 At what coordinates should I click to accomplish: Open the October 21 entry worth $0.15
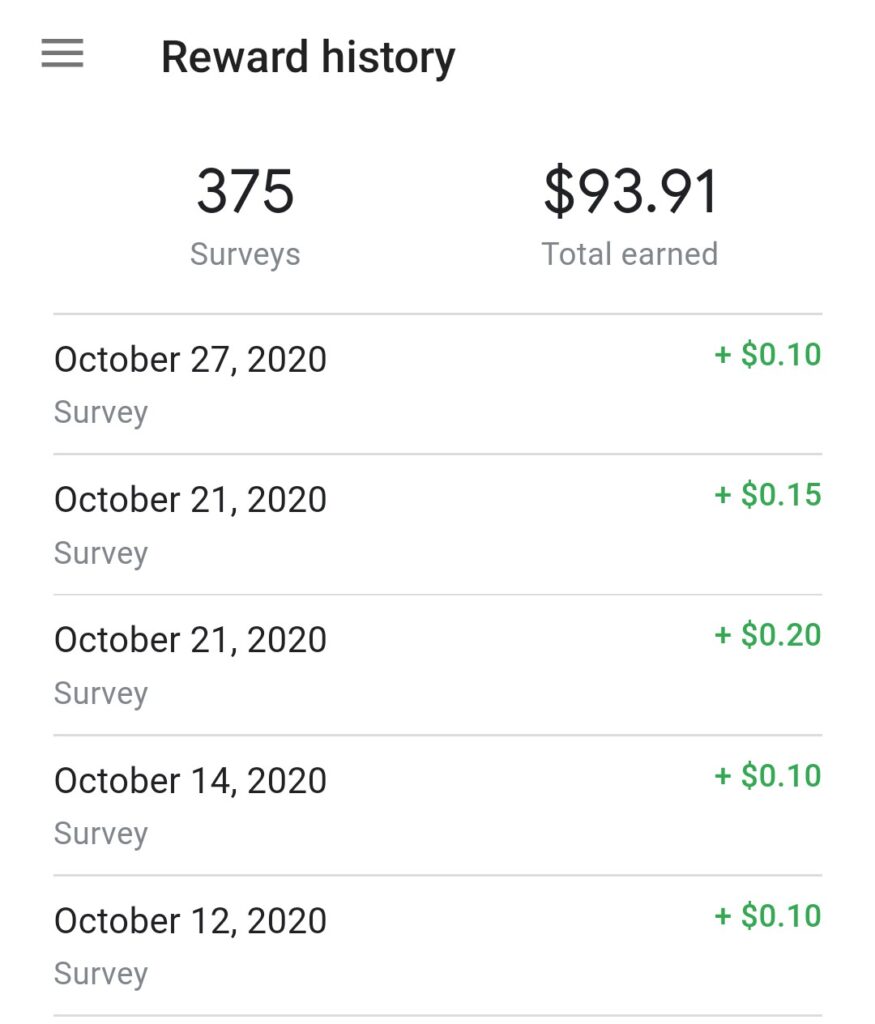click(190, 499)
